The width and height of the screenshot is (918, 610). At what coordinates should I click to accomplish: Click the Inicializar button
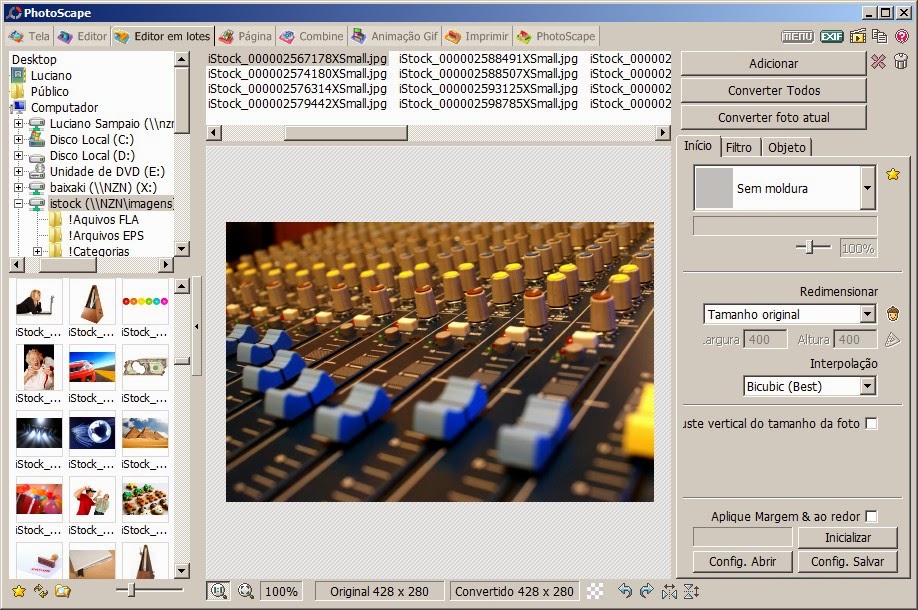[847, 537]
